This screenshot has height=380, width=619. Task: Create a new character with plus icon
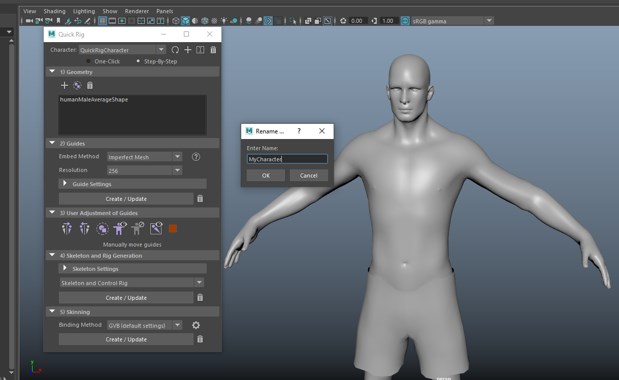click(188, 50)
